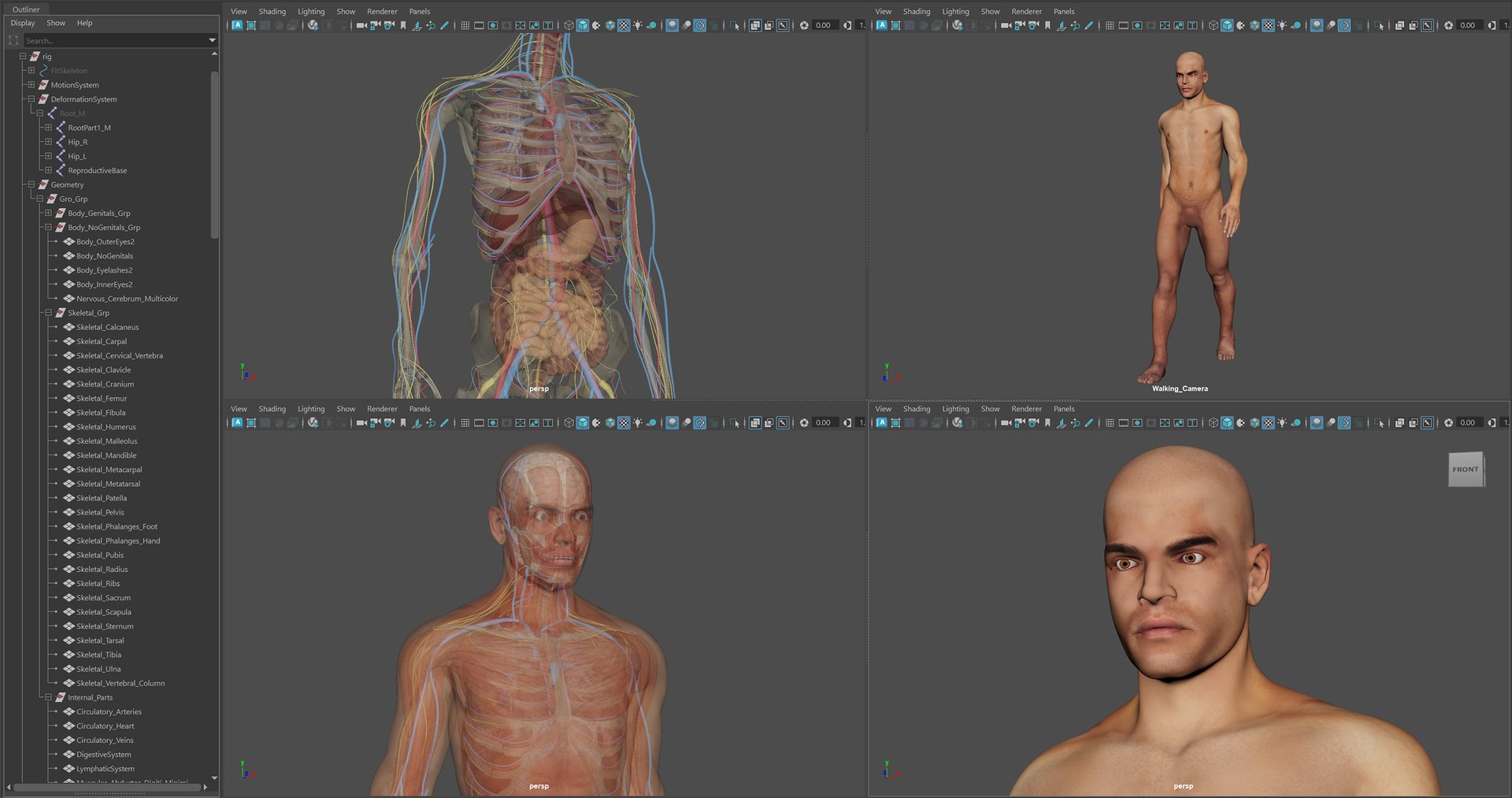
Task: Click Use Default Material in rib-cage organs viewport
Action: click(596, 25)
